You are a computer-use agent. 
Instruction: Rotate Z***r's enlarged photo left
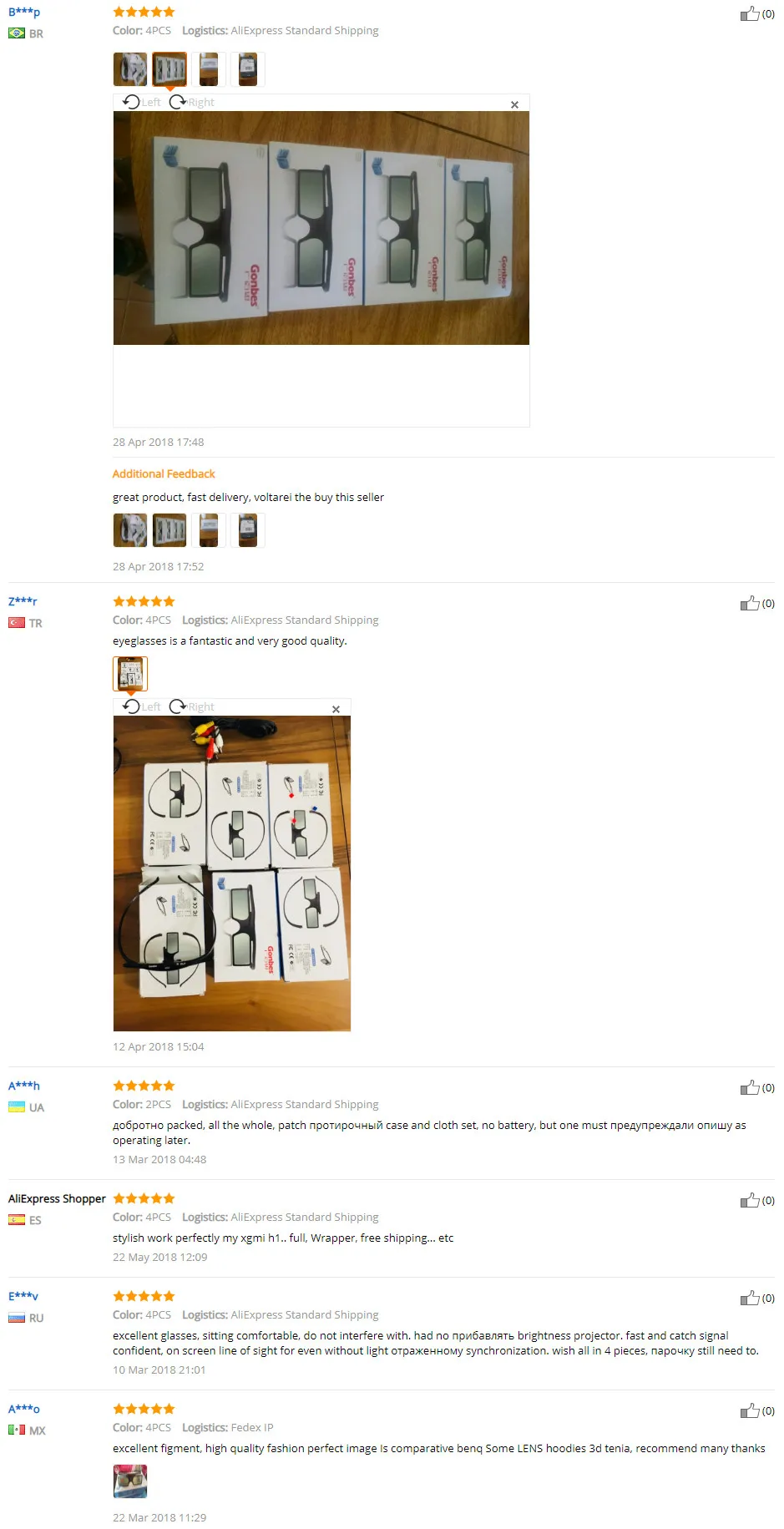141,706
